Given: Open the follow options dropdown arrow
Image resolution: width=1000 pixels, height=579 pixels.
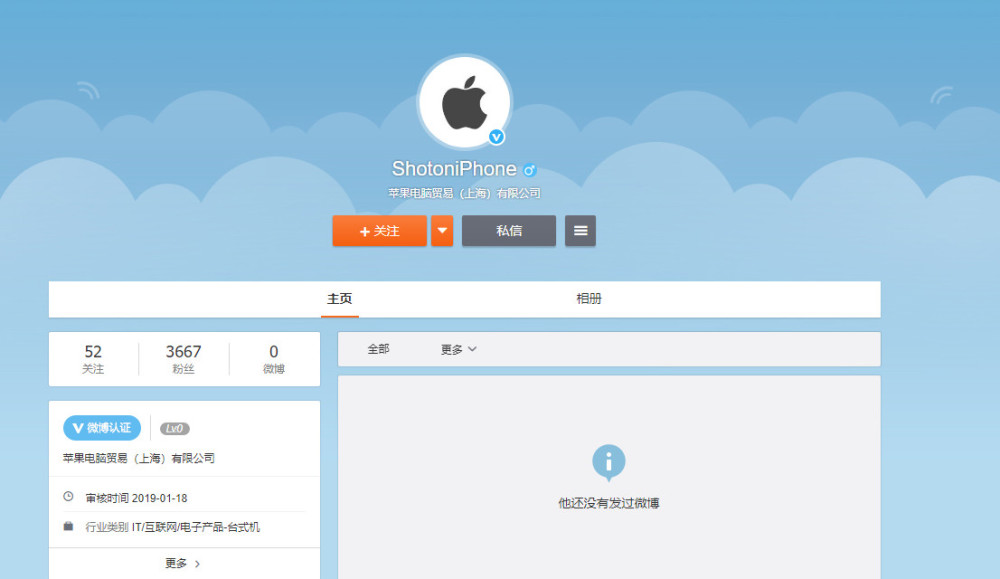Looking at the screenshot, I should tap(442, 231).
